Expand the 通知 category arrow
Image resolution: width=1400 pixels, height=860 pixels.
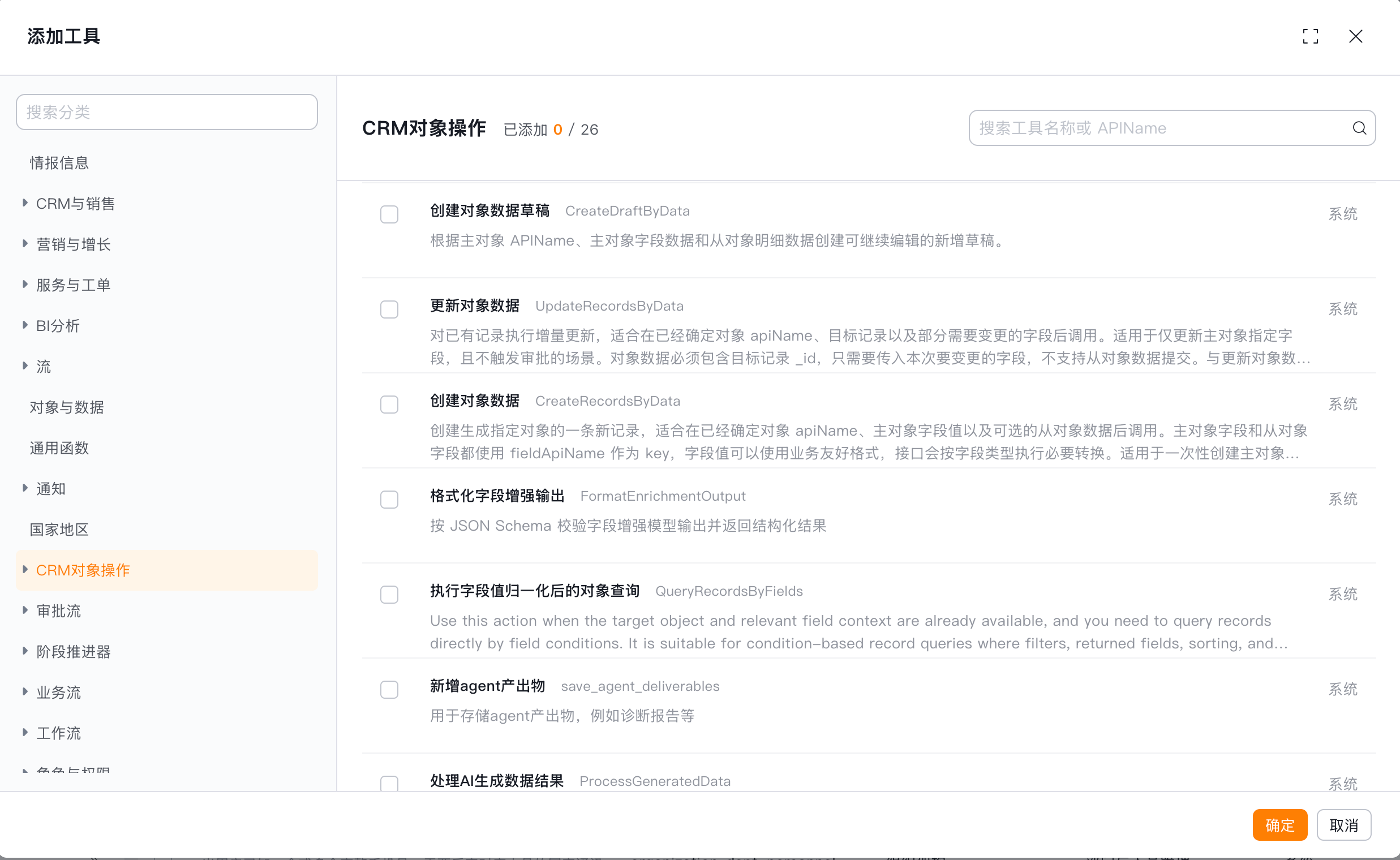tap(25, 488)
